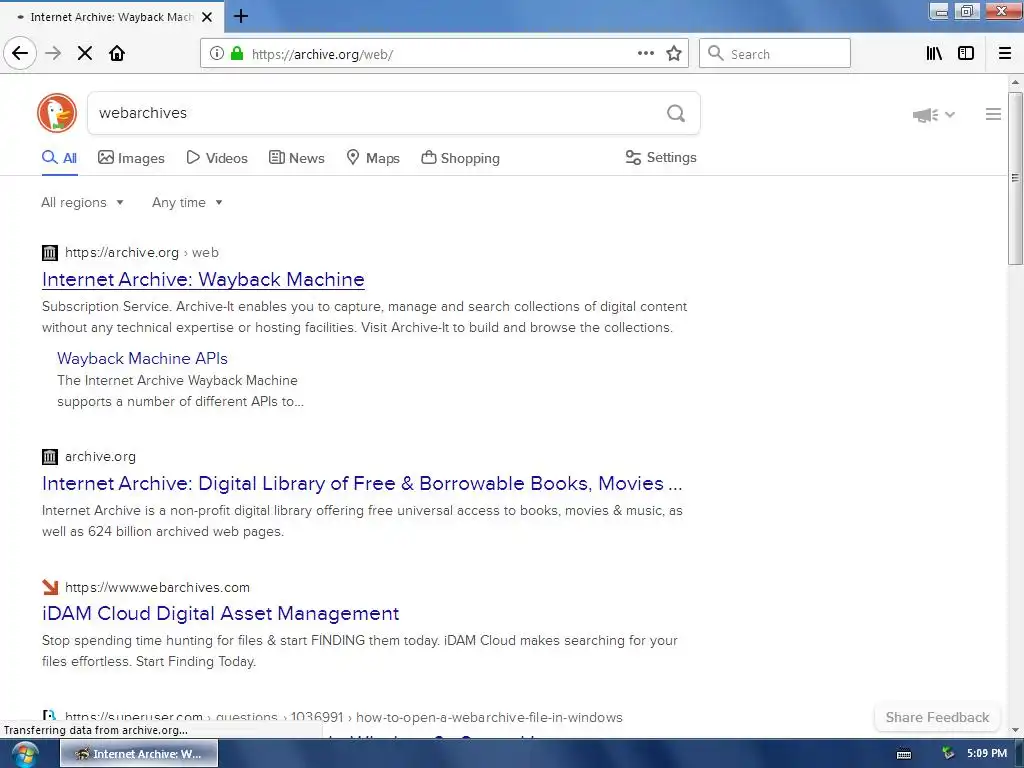This screenshot has height=768, width=1024.
Task: Click the scrollbar up arrow
Action: 1015,82
